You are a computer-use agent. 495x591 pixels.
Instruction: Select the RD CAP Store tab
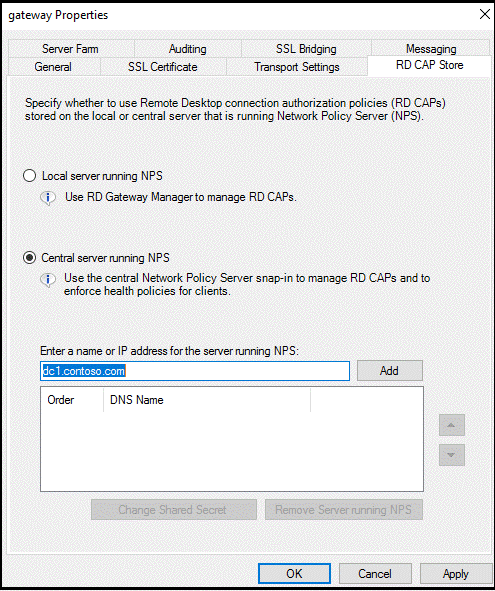[x=429, y=65]
